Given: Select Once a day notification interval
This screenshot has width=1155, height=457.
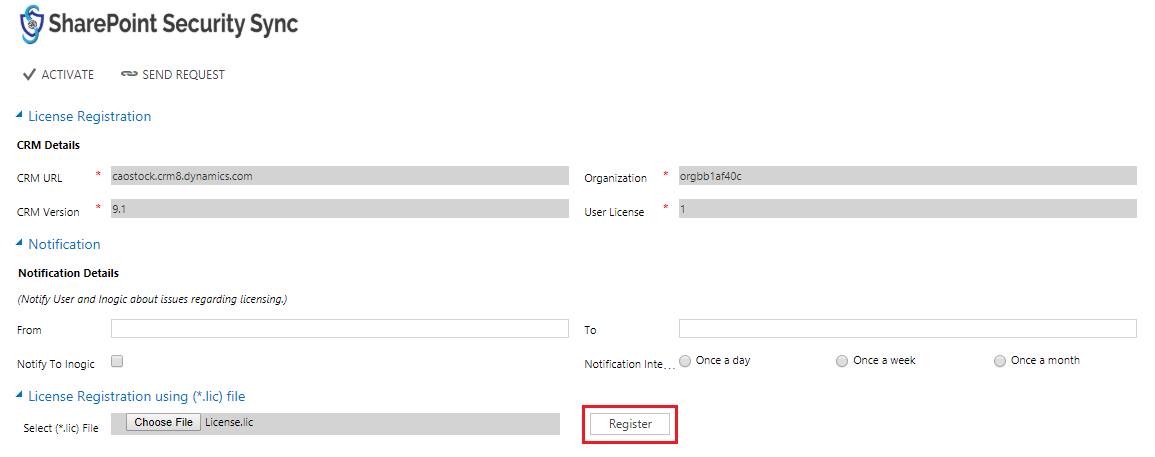Looking at the screenshot, I should (x=685, y=361).
